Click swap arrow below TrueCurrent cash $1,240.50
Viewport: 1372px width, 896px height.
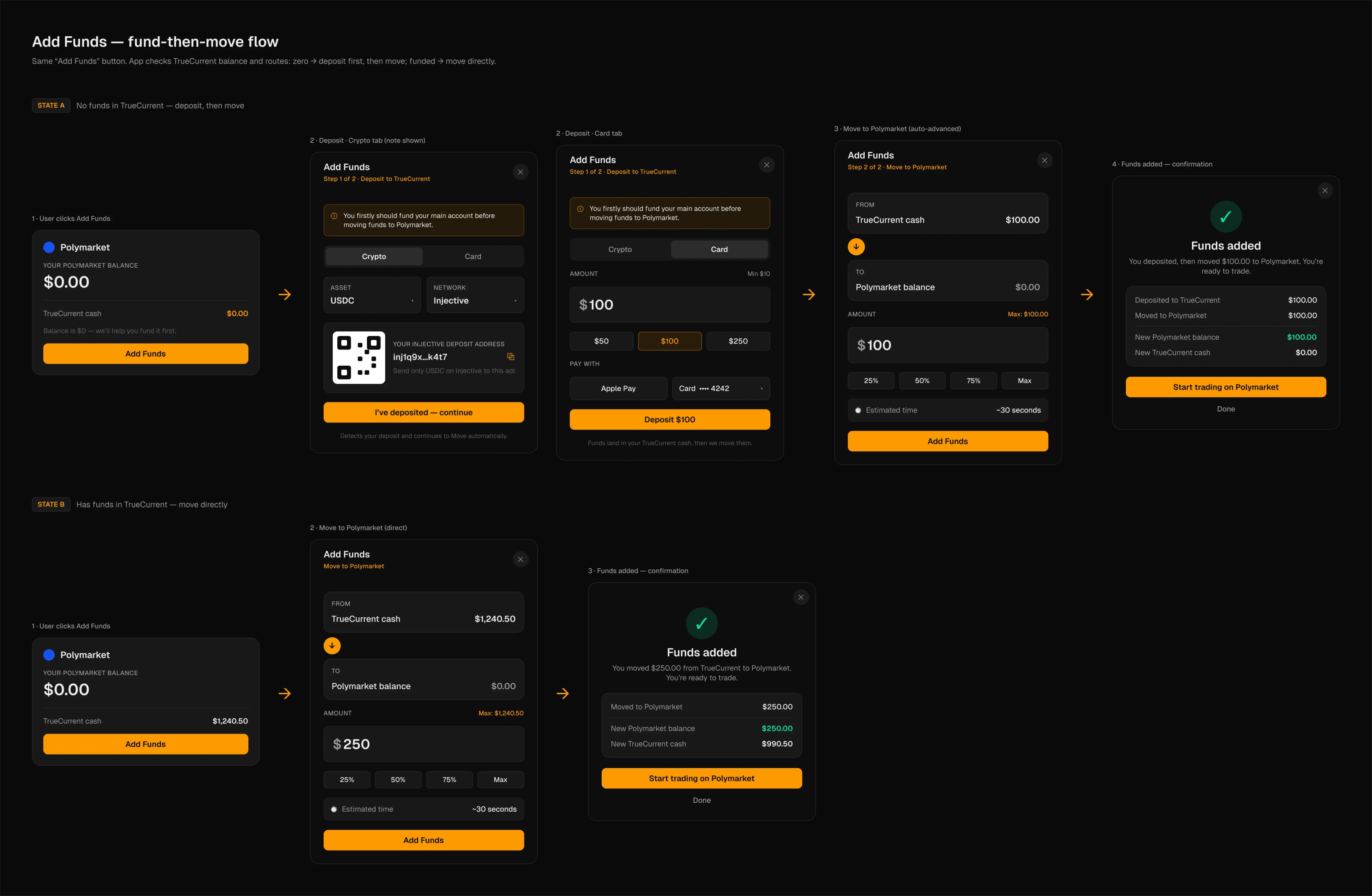pyautogui.click(x=332, y=646)
